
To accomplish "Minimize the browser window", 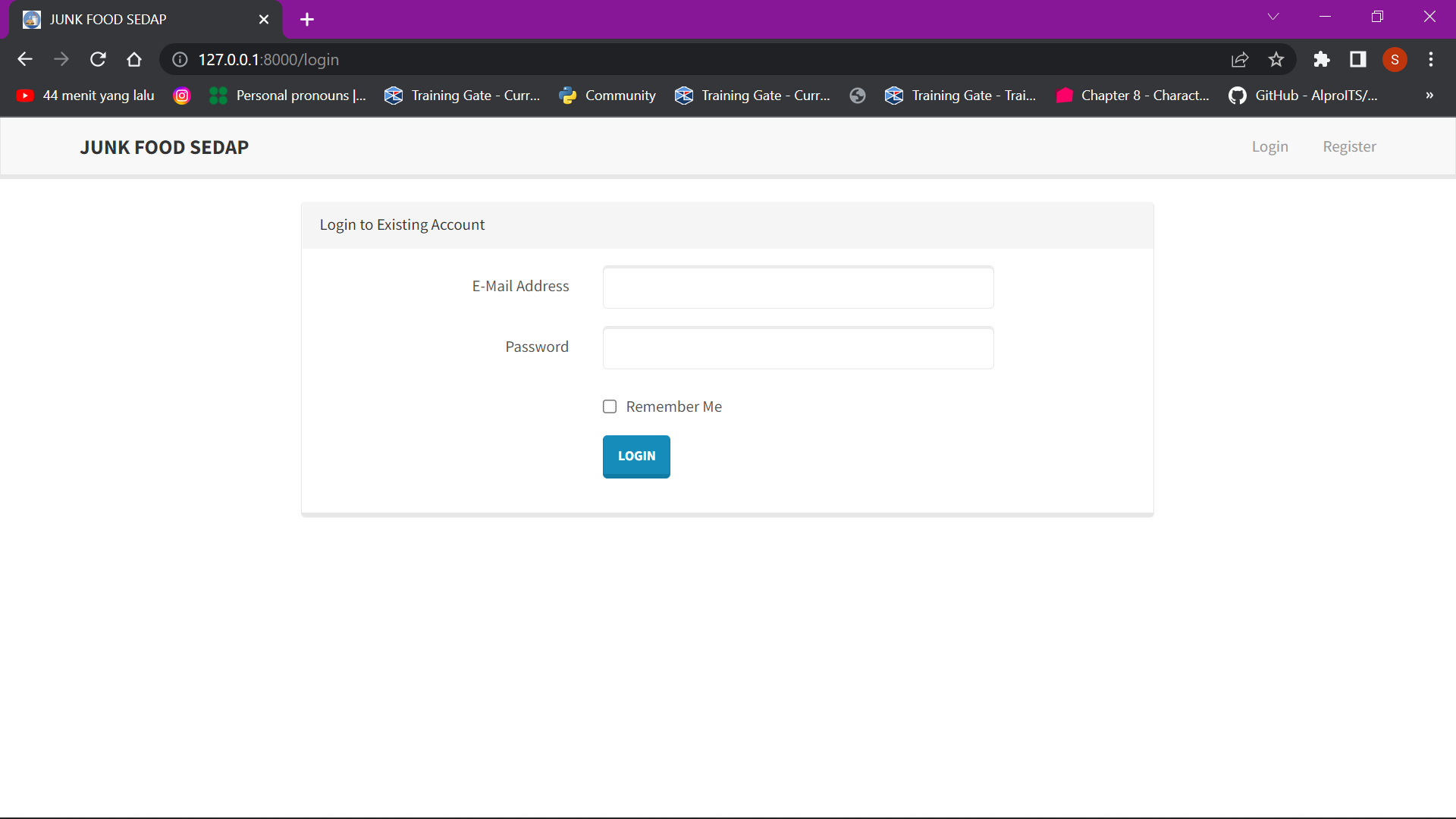I will click(1325, 17).
